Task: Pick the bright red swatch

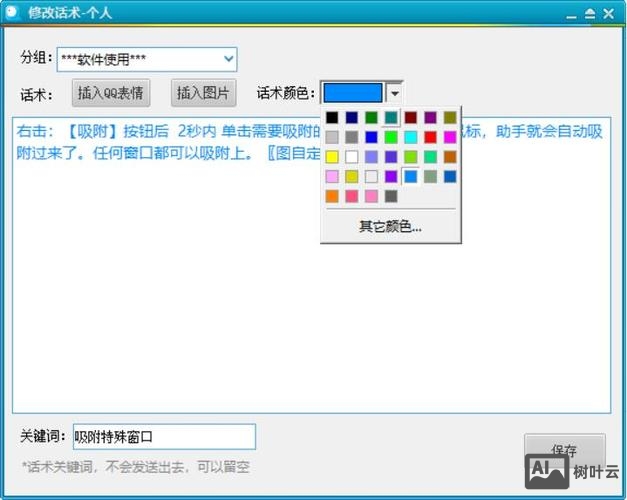Action: click(x=430, y=137)
